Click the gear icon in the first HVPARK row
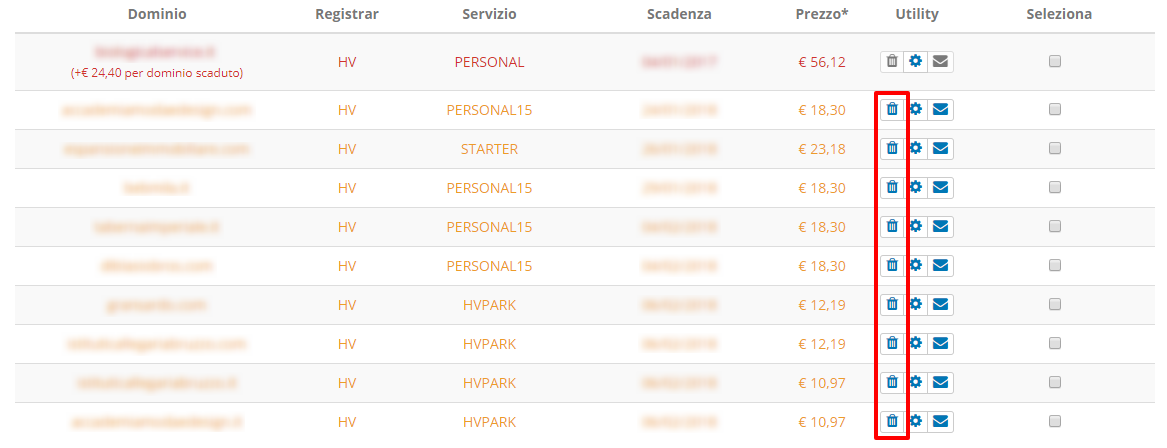 coord(915,304)
